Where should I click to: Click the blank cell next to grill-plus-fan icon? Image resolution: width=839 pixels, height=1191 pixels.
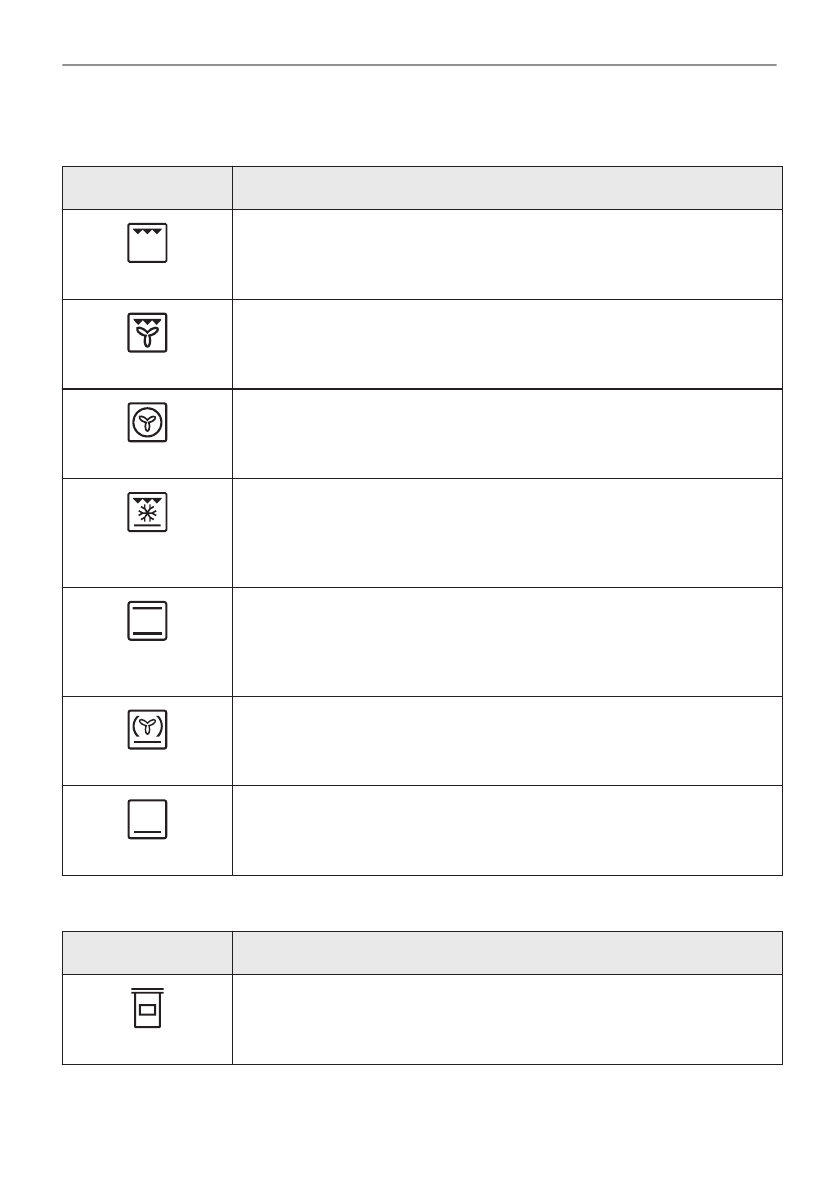507,344
